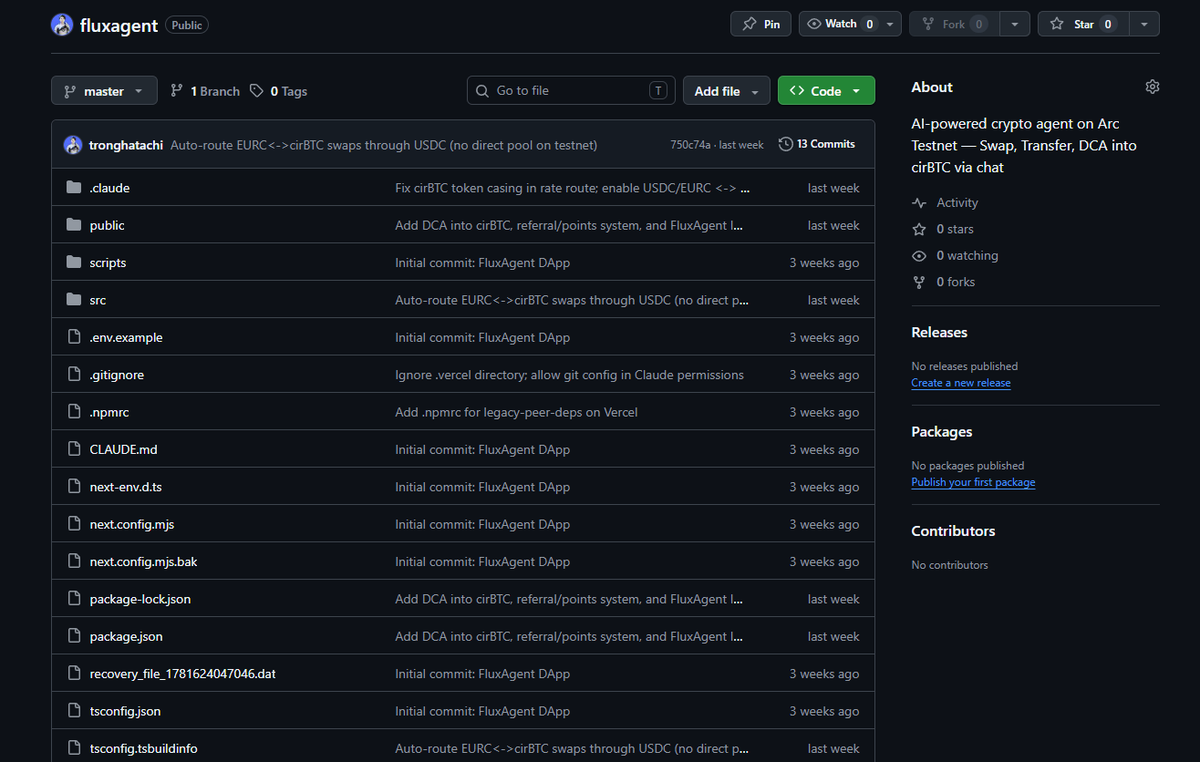This screenshot has width=1200, height=762.
Task: Expand the Fork options dropdown arrow
Action: (1015, 24)
